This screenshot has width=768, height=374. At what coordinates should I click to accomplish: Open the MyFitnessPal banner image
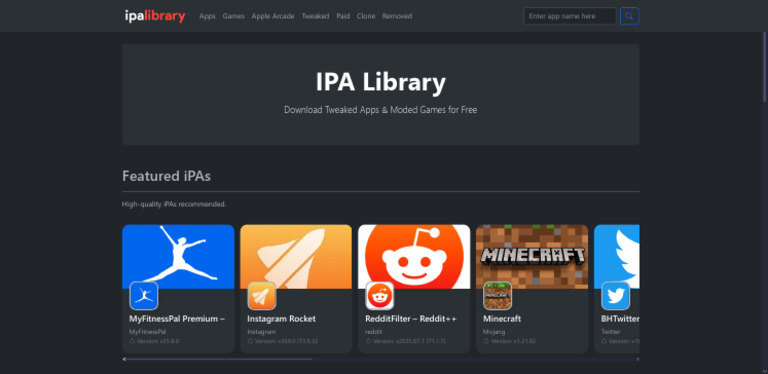tap(178, 256)
